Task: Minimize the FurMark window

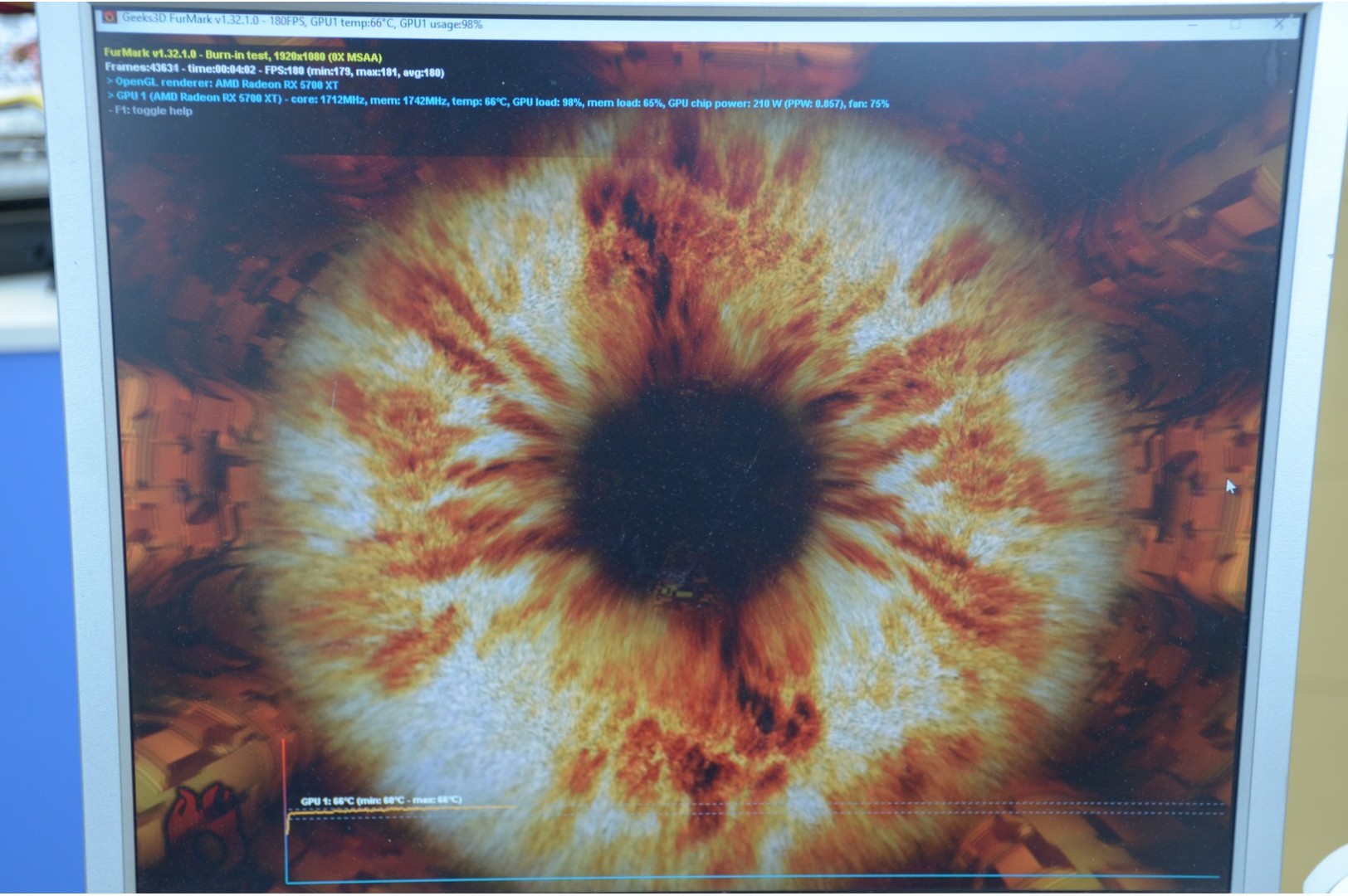Action: [x=1193, y=25]
